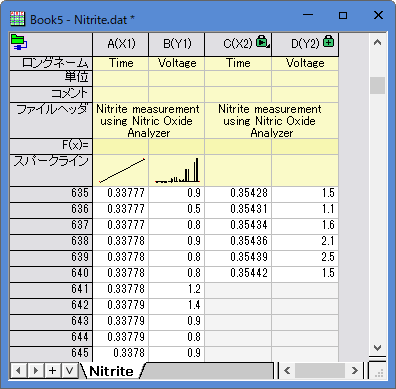
Task: Select row header 635
Action: [x=51, y=193]
